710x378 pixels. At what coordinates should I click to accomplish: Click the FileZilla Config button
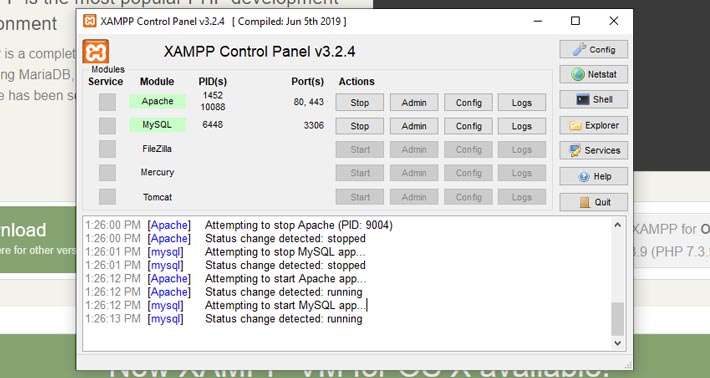[x=468, y=149]
